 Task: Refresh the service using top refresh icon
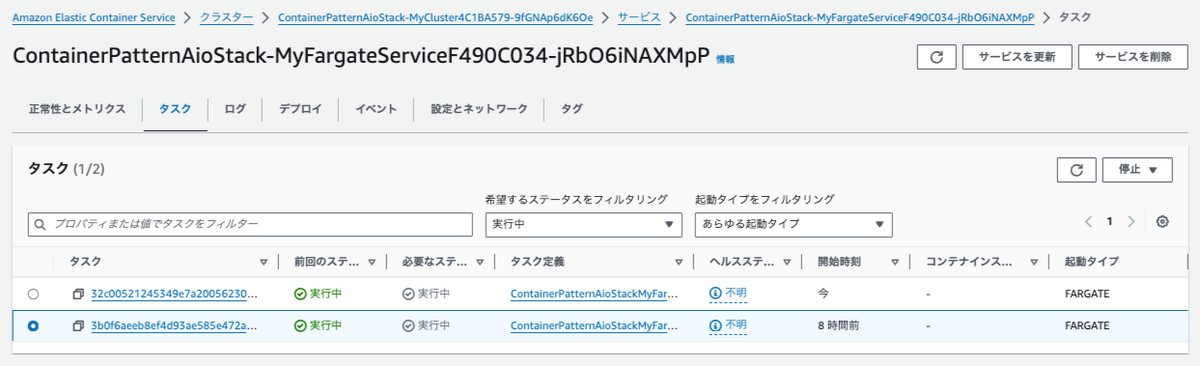[x=936, y=57]
